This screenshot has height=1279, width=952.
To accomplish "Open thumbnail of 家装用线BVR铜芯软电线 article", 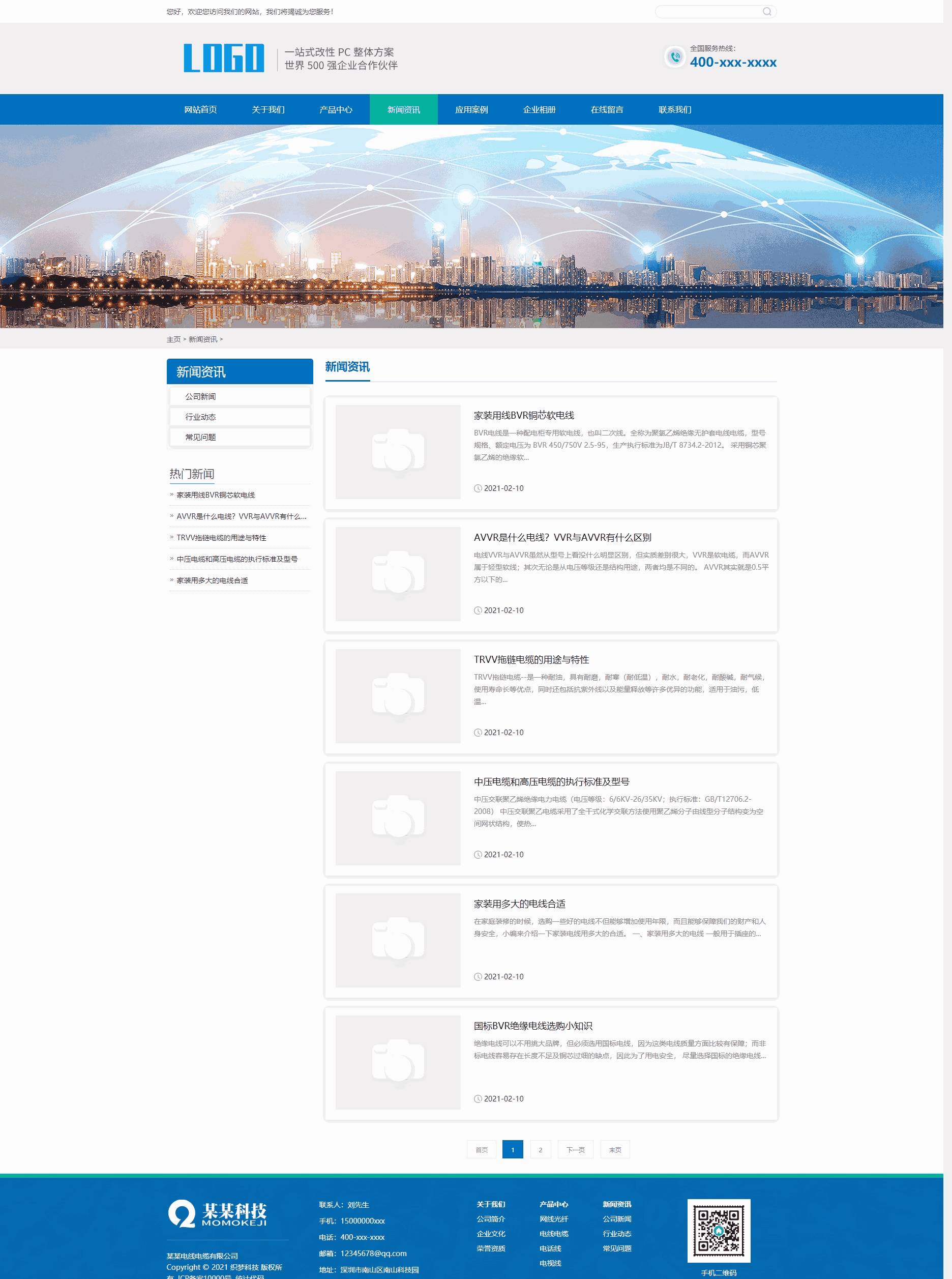I will (398, 452).
